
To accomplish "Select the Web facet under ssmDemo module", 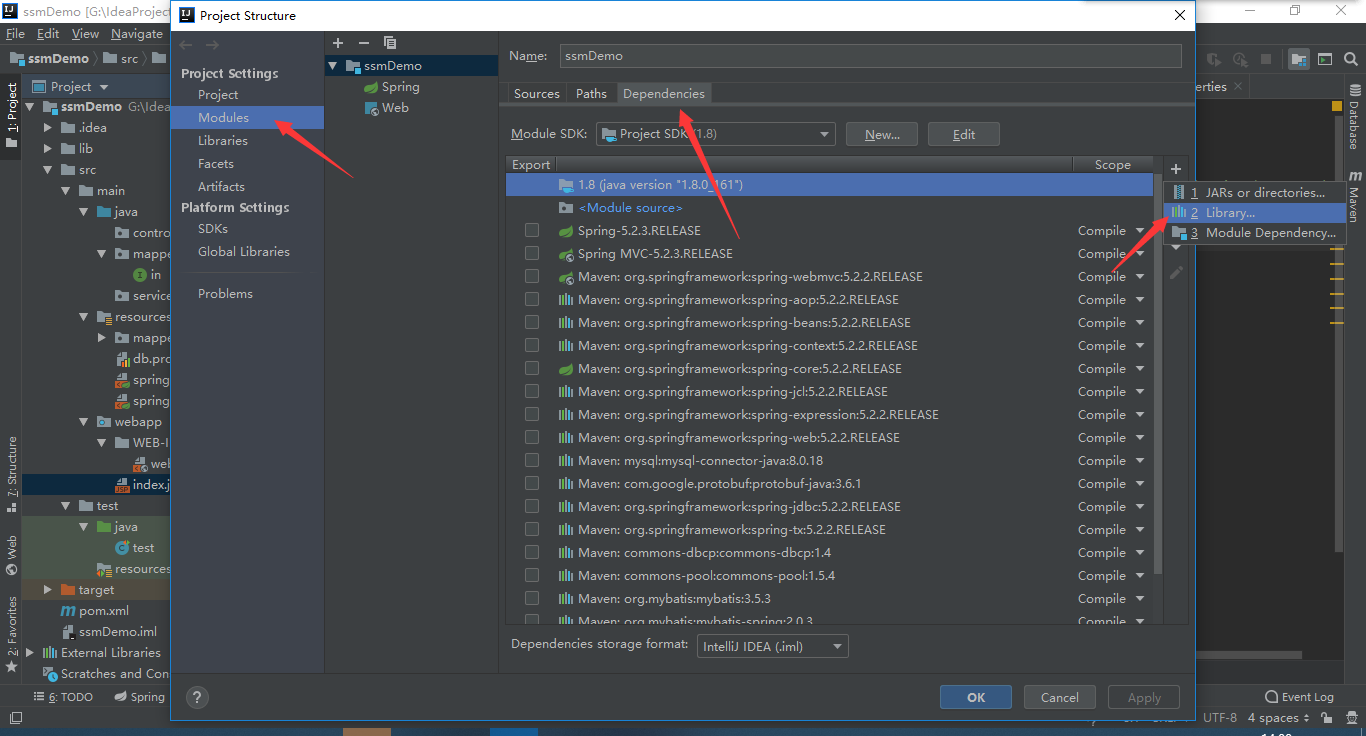I will coord(386,108).
